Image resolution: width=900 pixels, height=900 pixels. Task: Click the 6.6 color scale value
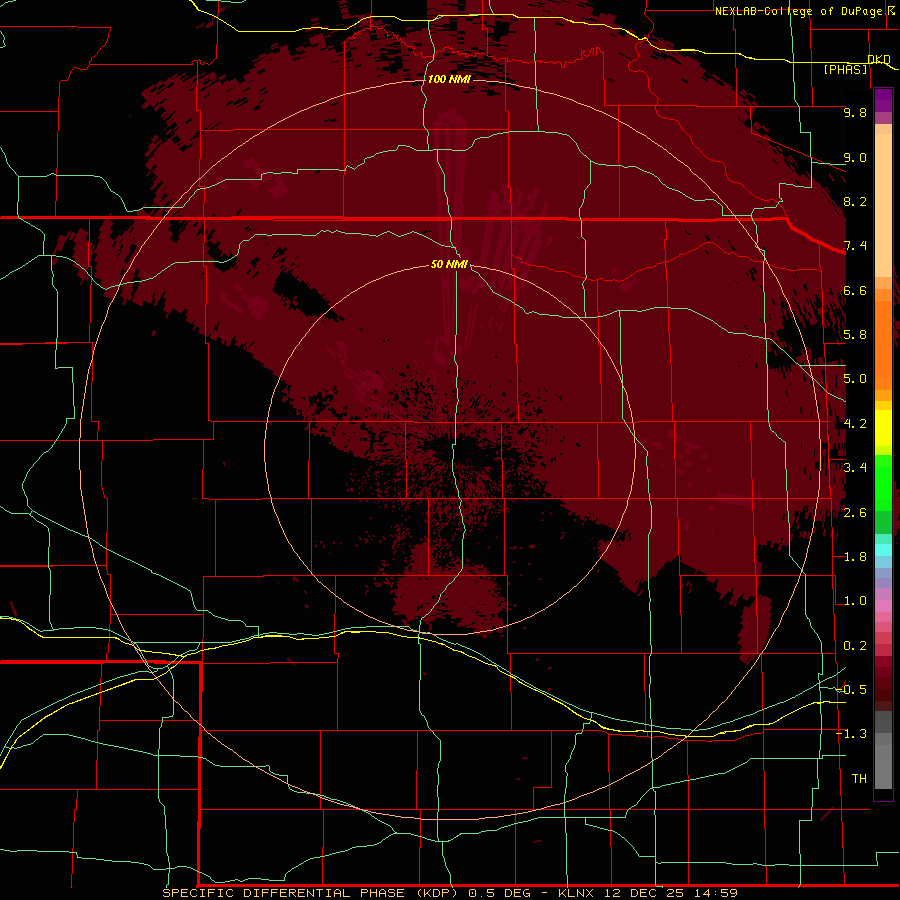(855, 290)
